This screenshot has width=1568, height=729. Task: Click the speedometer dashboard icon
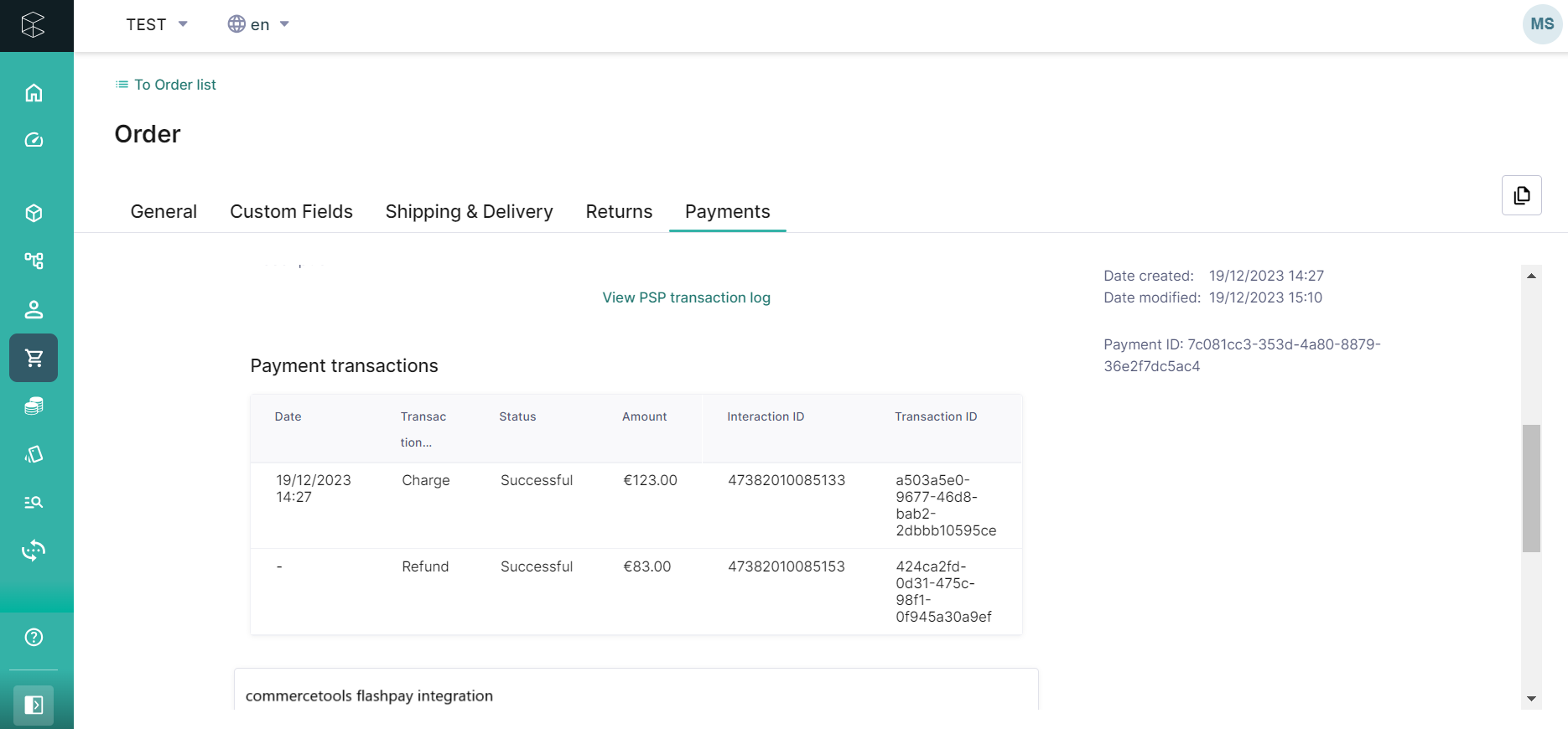click(x=34, y=140)
